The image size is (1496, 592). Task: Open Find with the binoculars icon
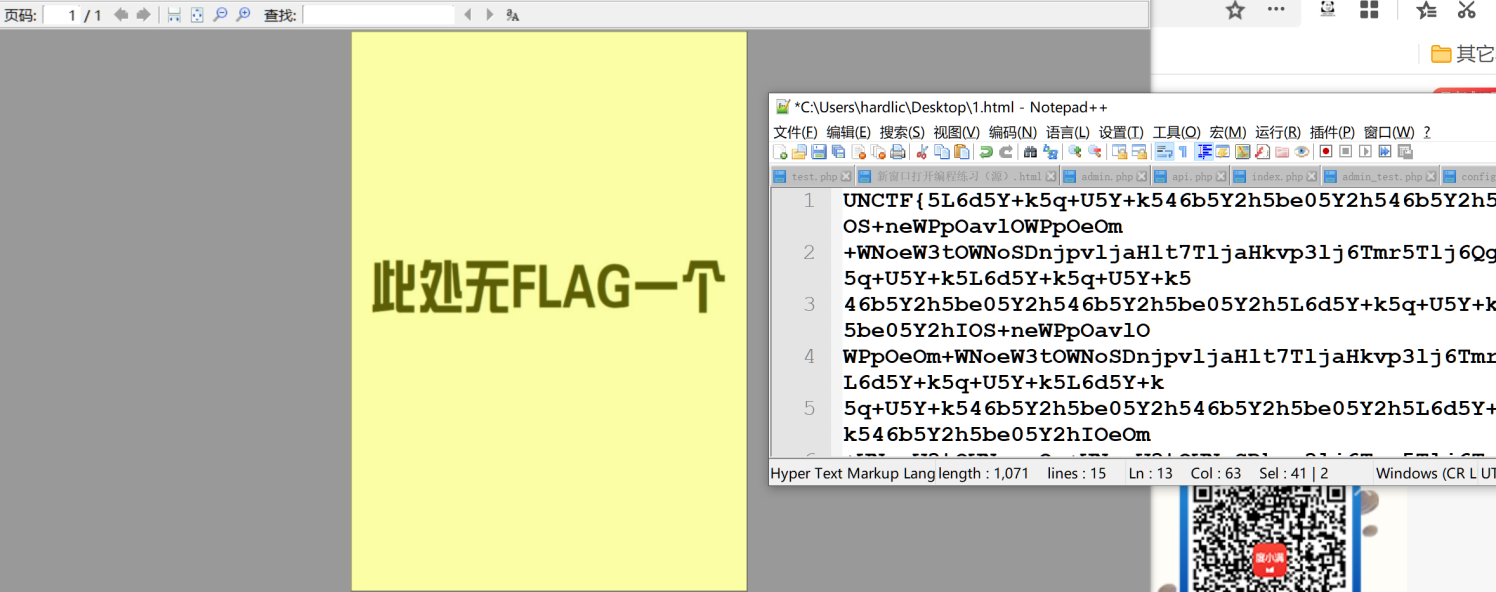tap(1030, 152)
